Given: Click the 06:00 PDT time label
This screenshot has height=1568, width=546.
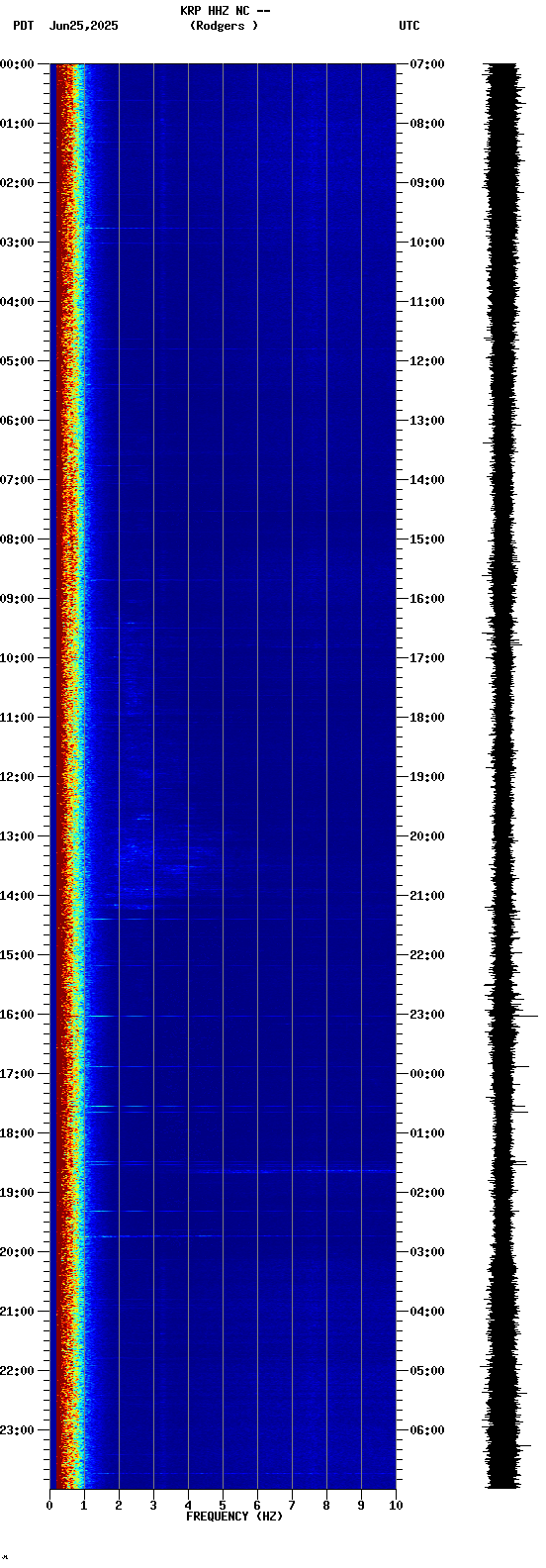Looking at the screenshot, I should pyautogui.click(x=17, y=421).
